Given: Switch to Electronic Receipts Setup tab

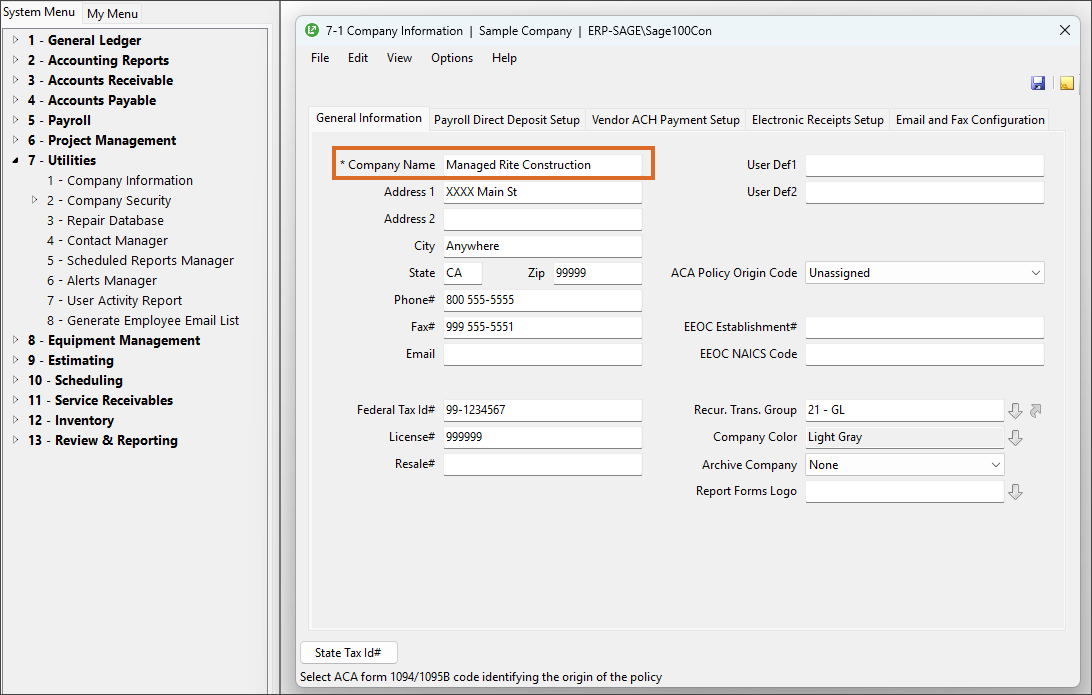Looking at the screenshot, I should tap(818, 120).
